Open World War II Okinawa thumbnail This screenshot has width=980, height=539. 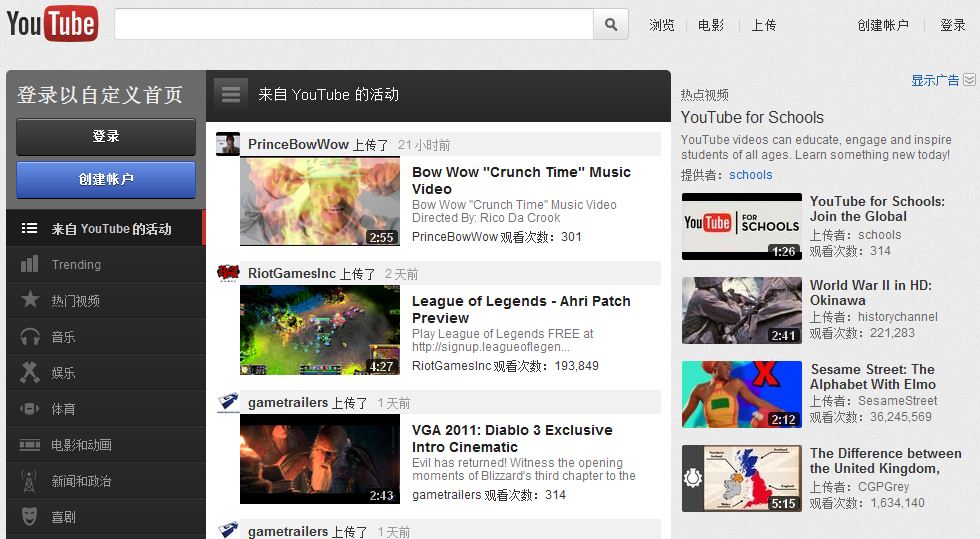tap(741, 310)
